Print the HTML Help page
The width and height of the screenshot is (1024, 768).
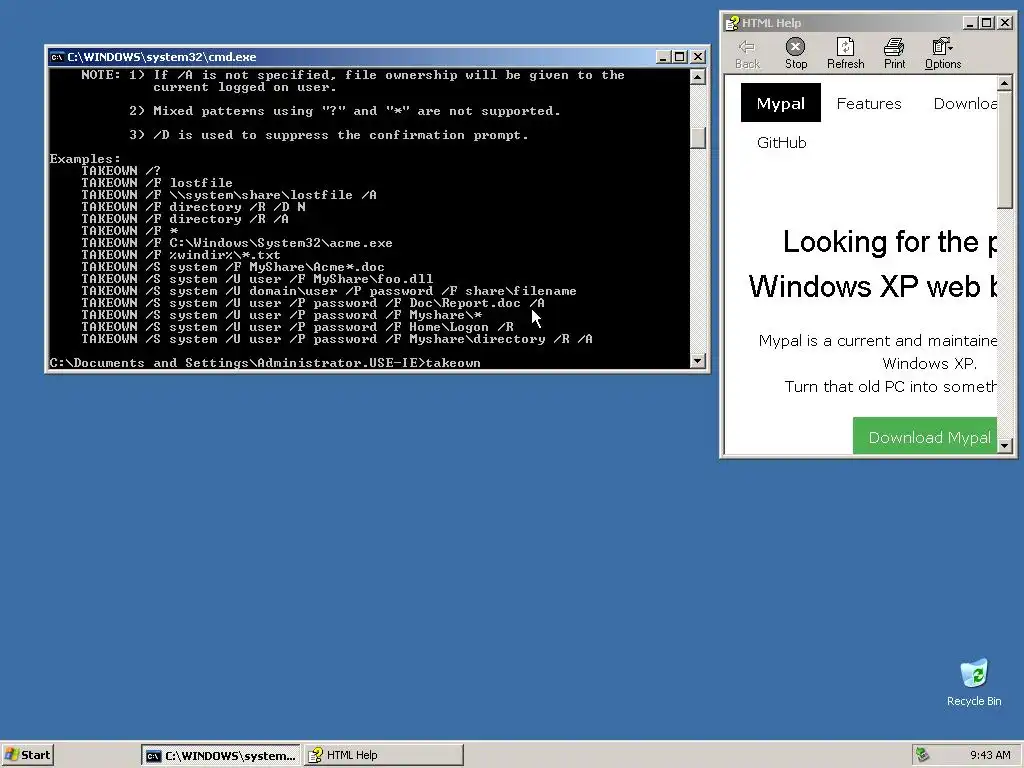894,54
